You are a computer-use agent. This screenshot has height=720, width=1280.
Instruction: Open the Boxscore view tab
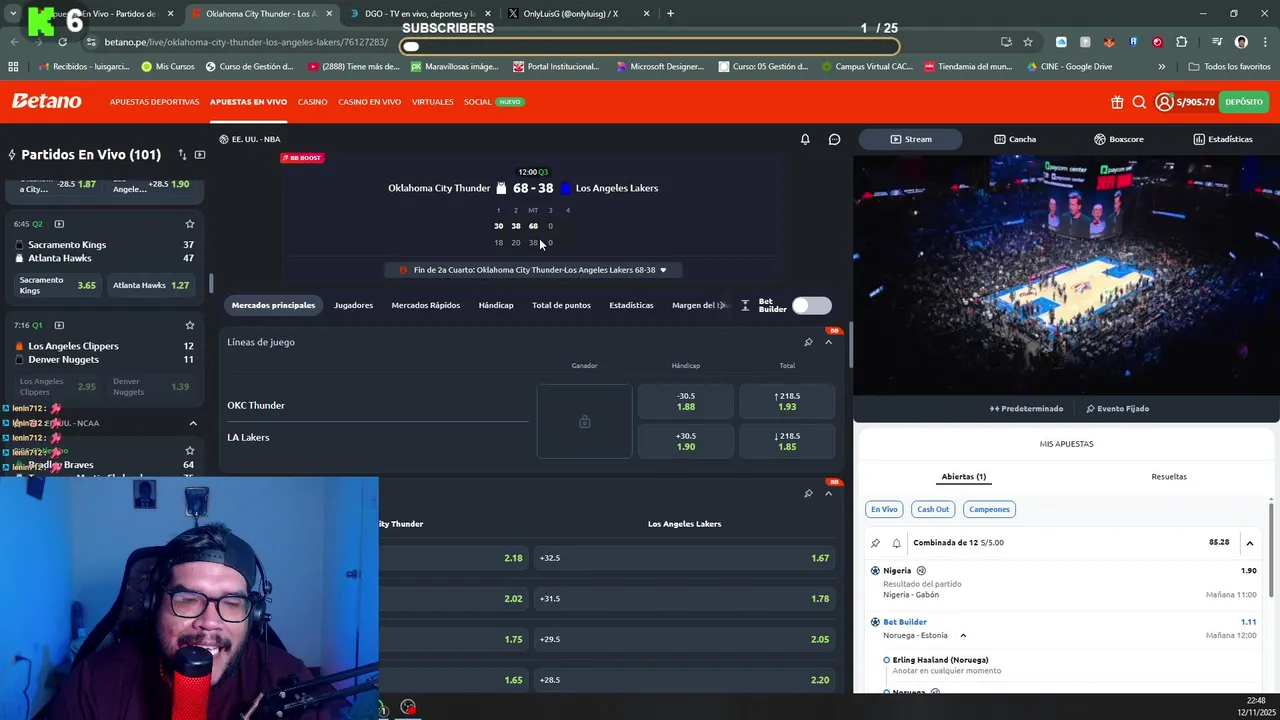(x=1118, y=139)
